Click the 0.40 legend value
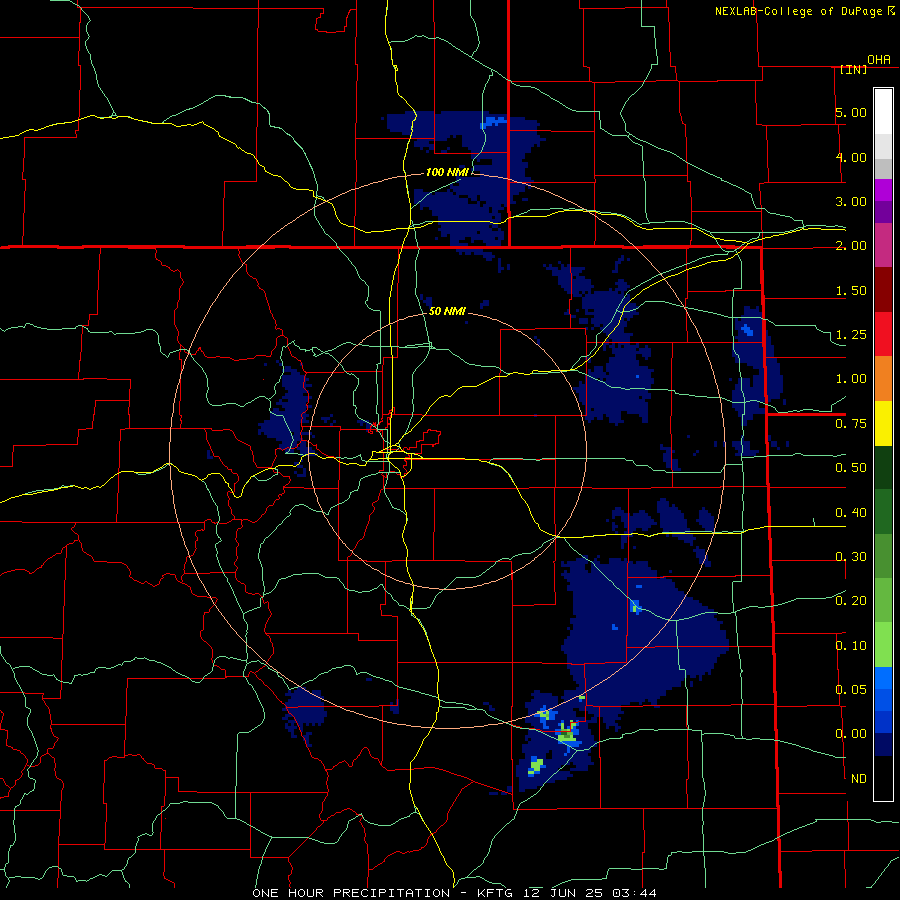 click(x=851, y=512)
